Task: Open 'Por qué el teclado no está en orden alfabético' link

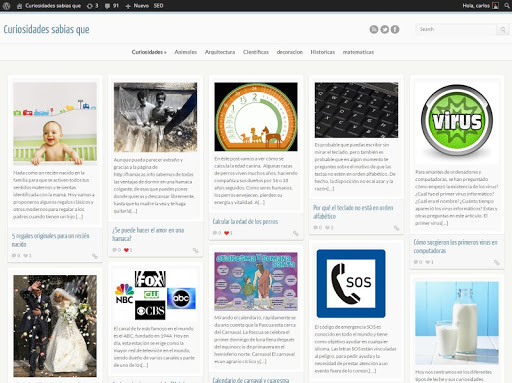Action: pos(353,212)
